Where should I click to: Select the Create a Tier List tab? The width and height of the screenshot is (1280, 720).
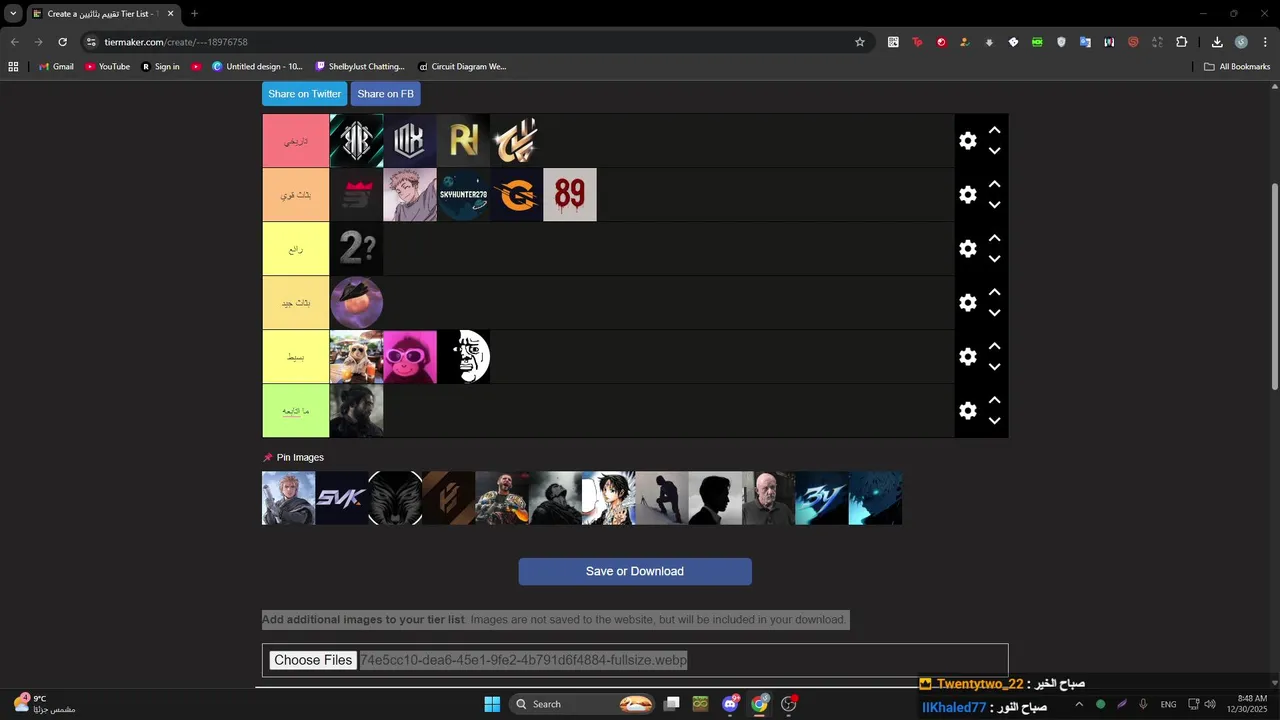pyautogui.click(x=103, y=14)
